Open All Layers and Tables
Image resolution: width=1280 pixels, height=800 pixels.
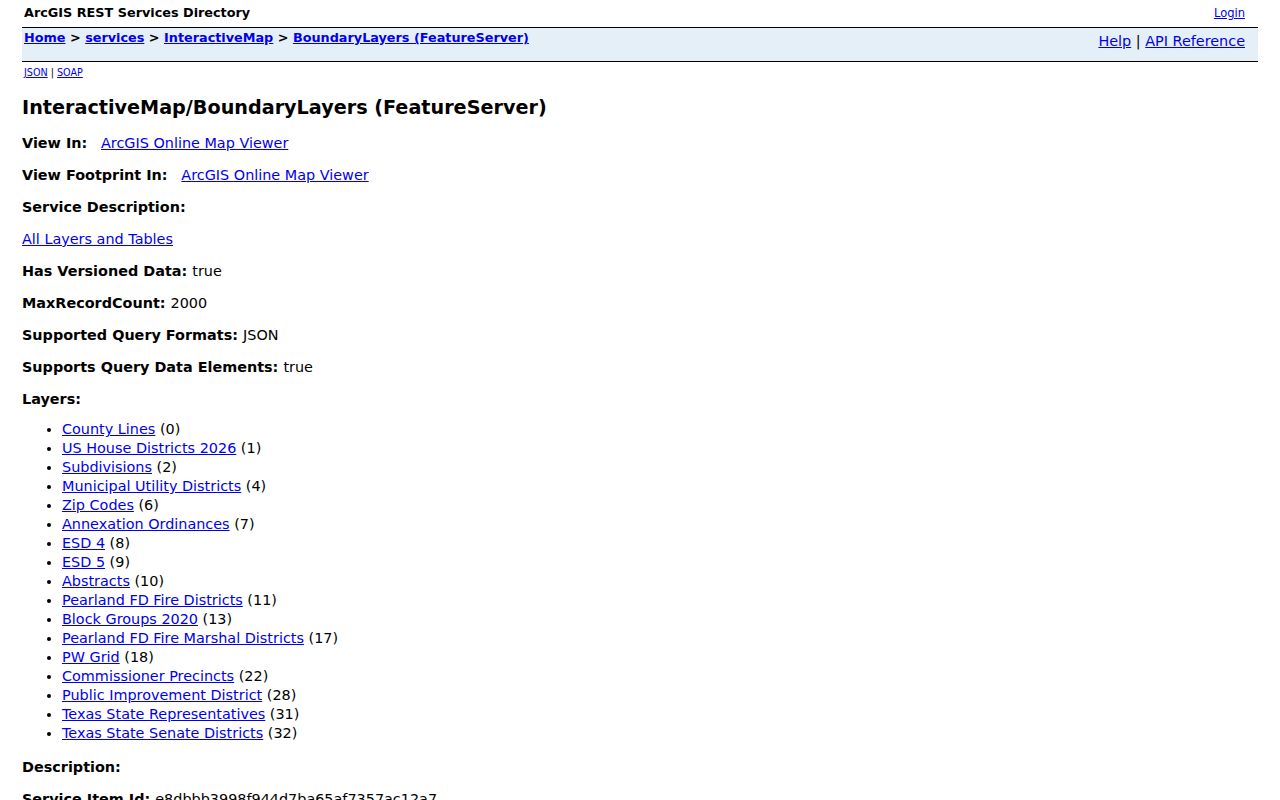[x=97, y=239]
